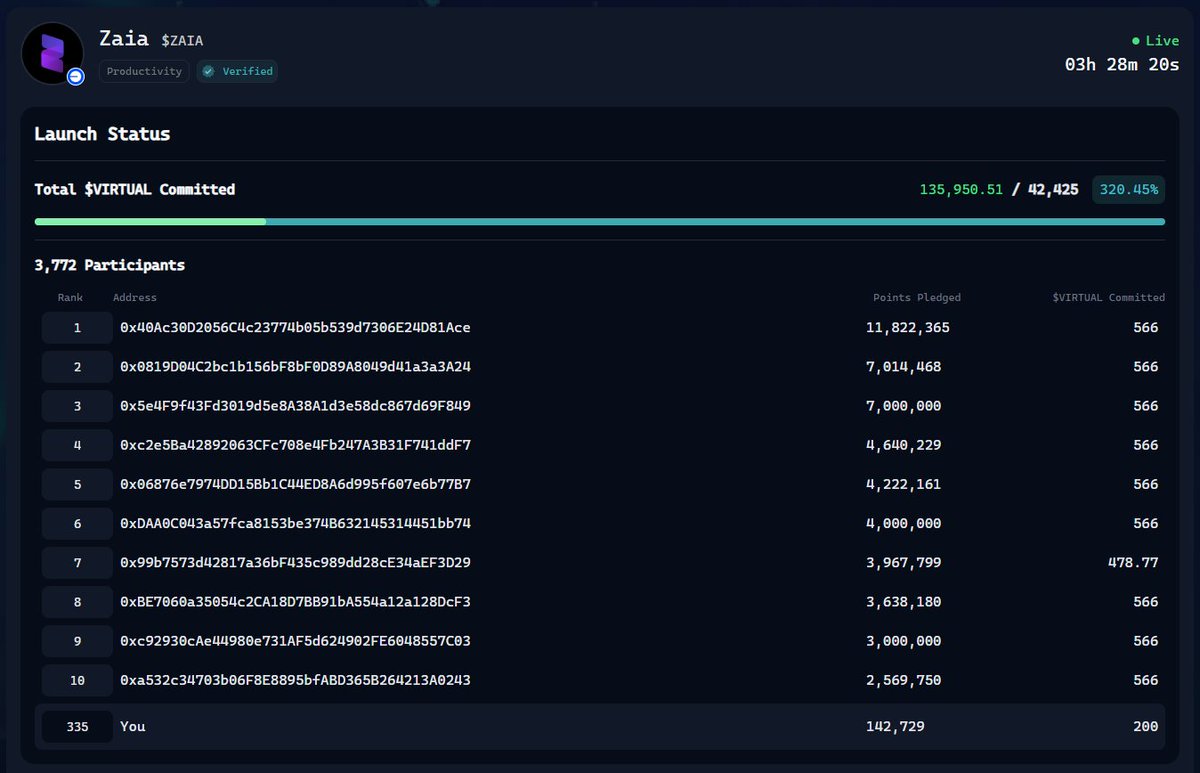Click the rank 4 badge
1200x773 pixels.
(77, 445)
